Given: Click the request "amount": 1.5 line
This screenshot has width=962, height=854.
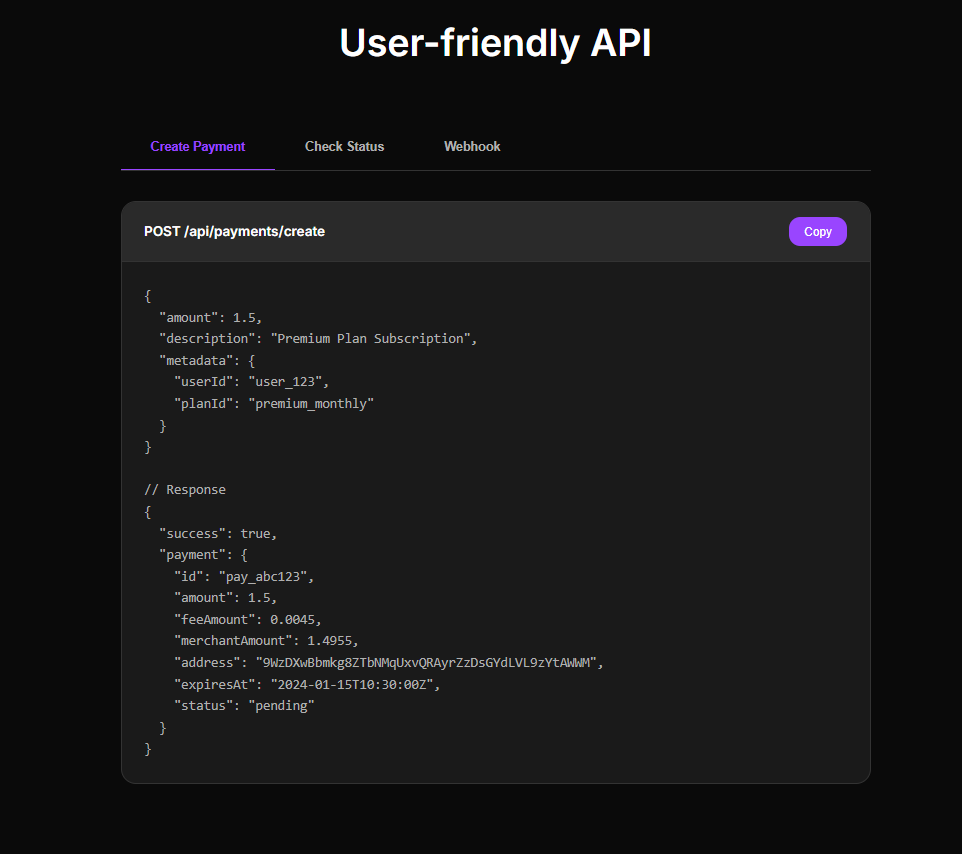Looking at the screenshot, I should tap(210, 317).
